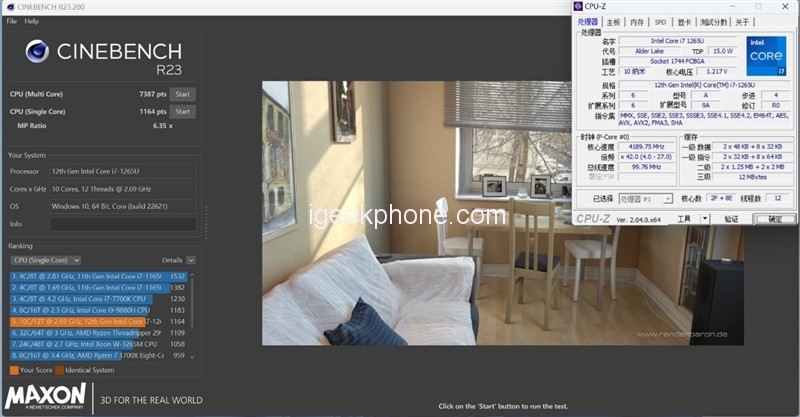Viewport: 800px width, 417px height.
Task: Toggle the ranking Details expander
Action: [191, 260]
